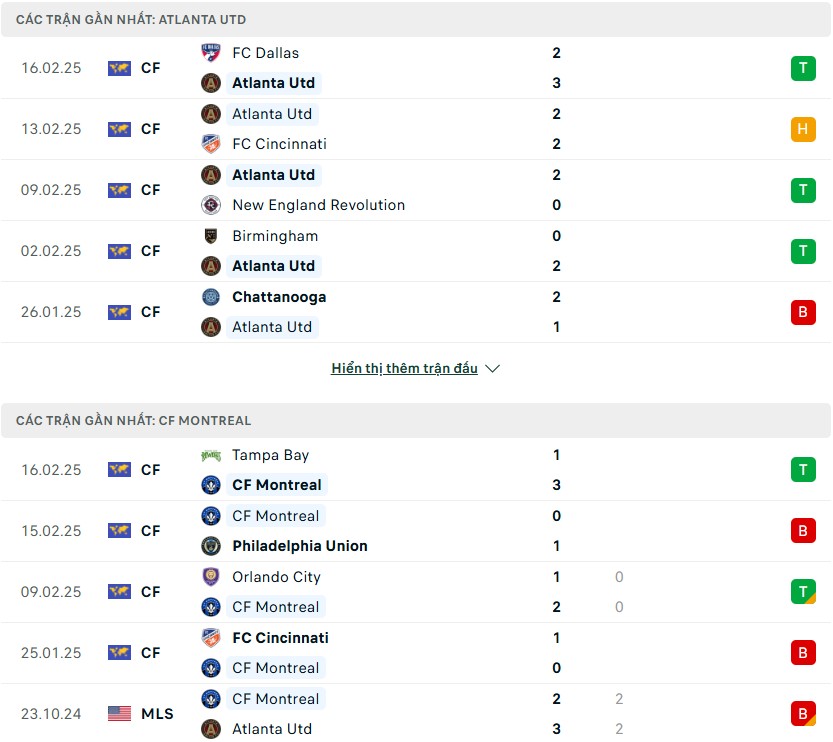Select the Atlanta Utd name in 09.02.25 match
This screenshot has height=742, width=833.
click(x=274, y=175)
